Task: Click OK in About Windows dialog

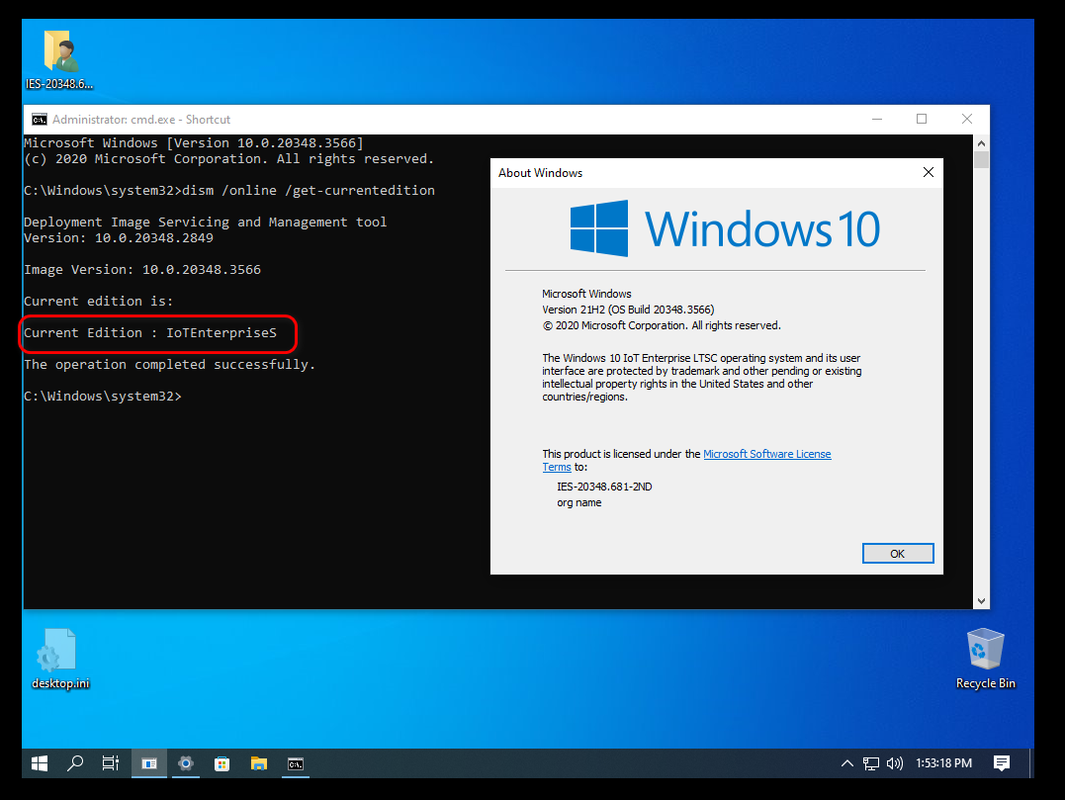Action: [x=897, y=553]
